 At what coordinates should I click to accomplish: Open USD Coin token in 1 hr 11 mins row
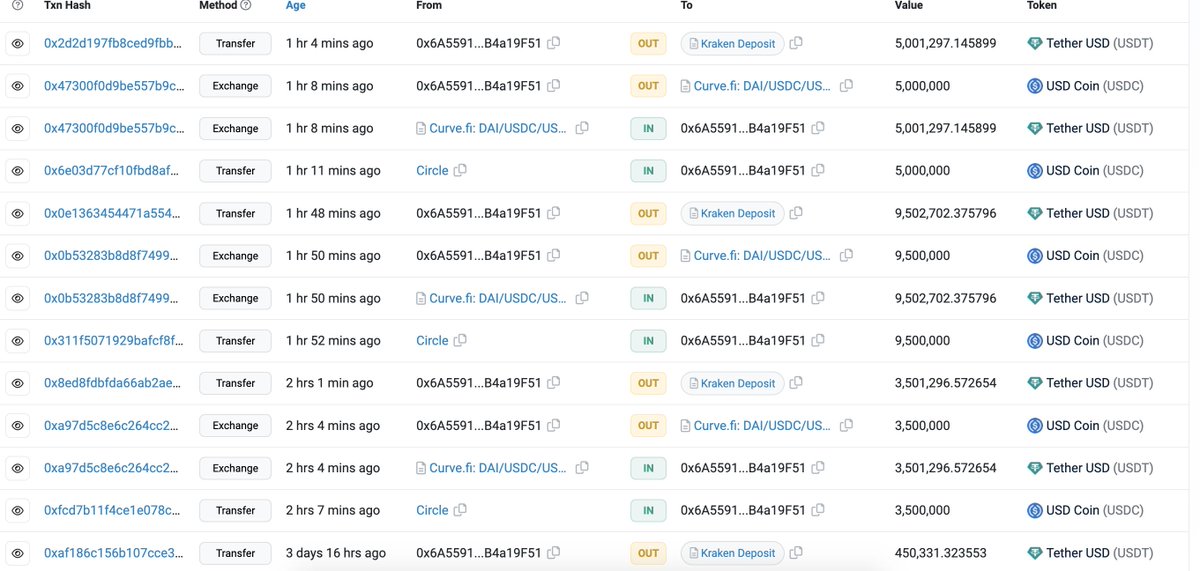coord(1085,171)
